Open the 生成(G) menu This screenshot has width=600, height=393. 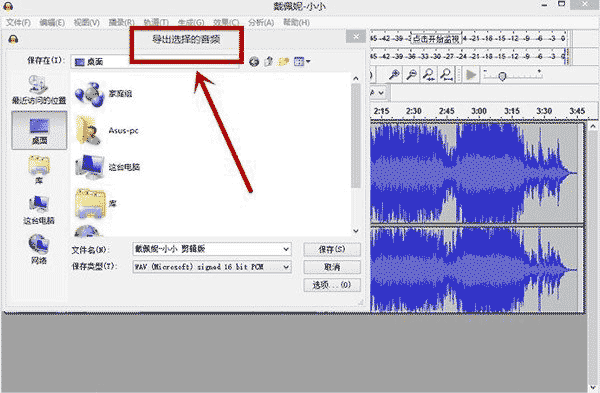pos(191,23)
